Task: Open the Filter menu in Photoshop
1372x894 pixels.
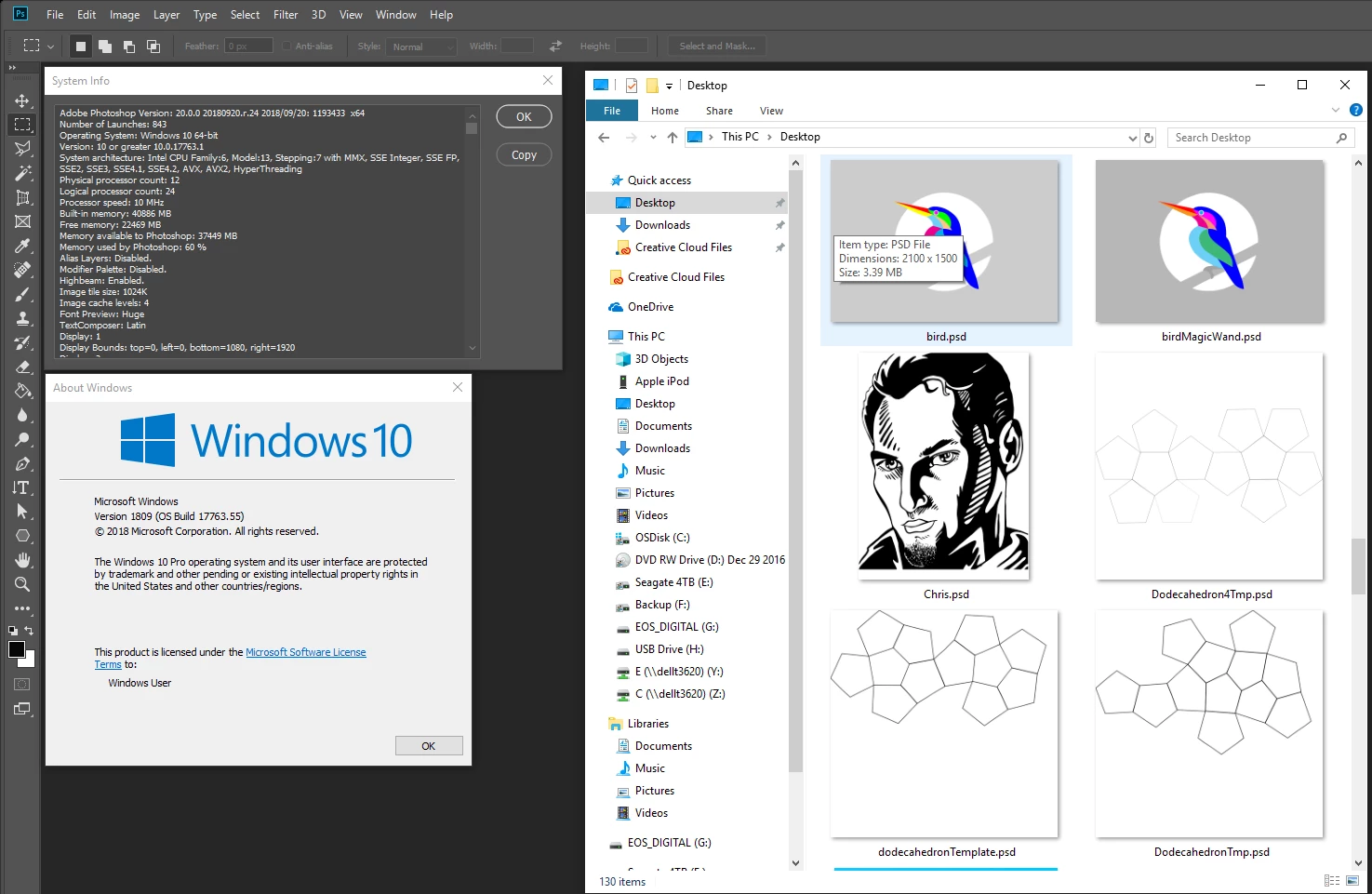Action: click(286, 15)
